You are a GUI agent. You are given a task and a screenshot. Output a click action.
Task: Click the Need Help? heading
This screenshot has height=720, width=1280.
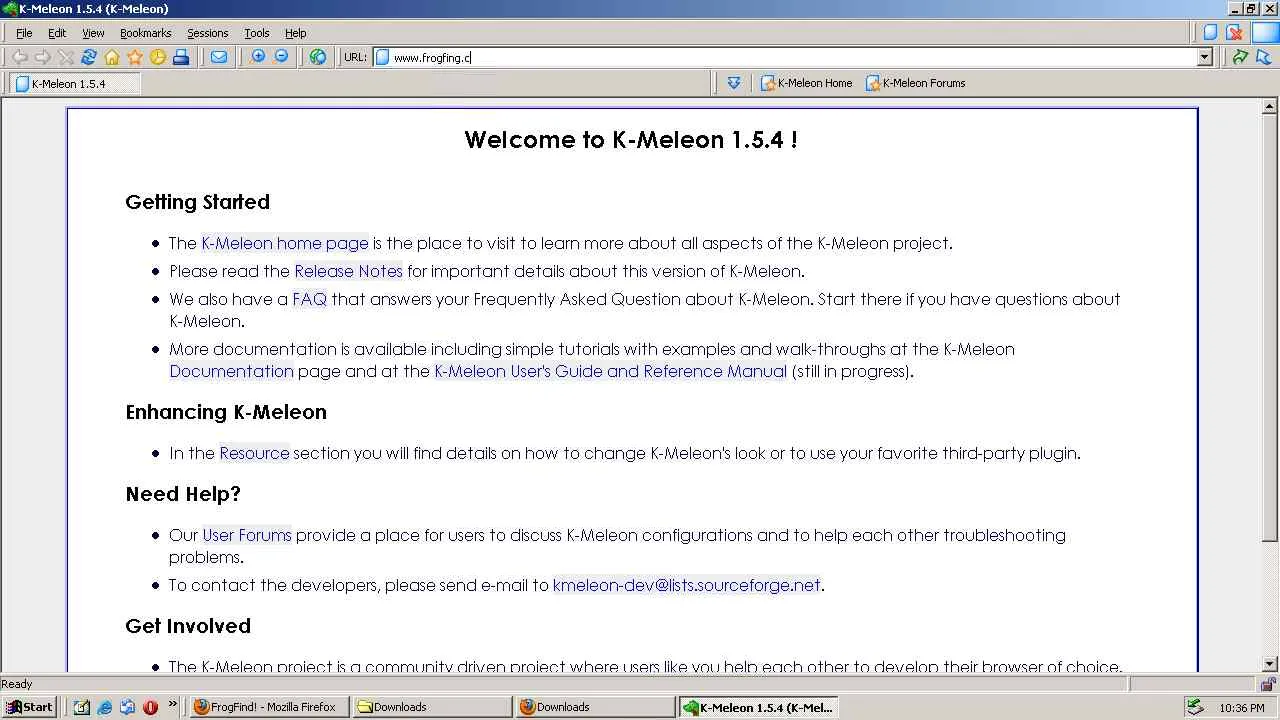(x=183, y=494)
